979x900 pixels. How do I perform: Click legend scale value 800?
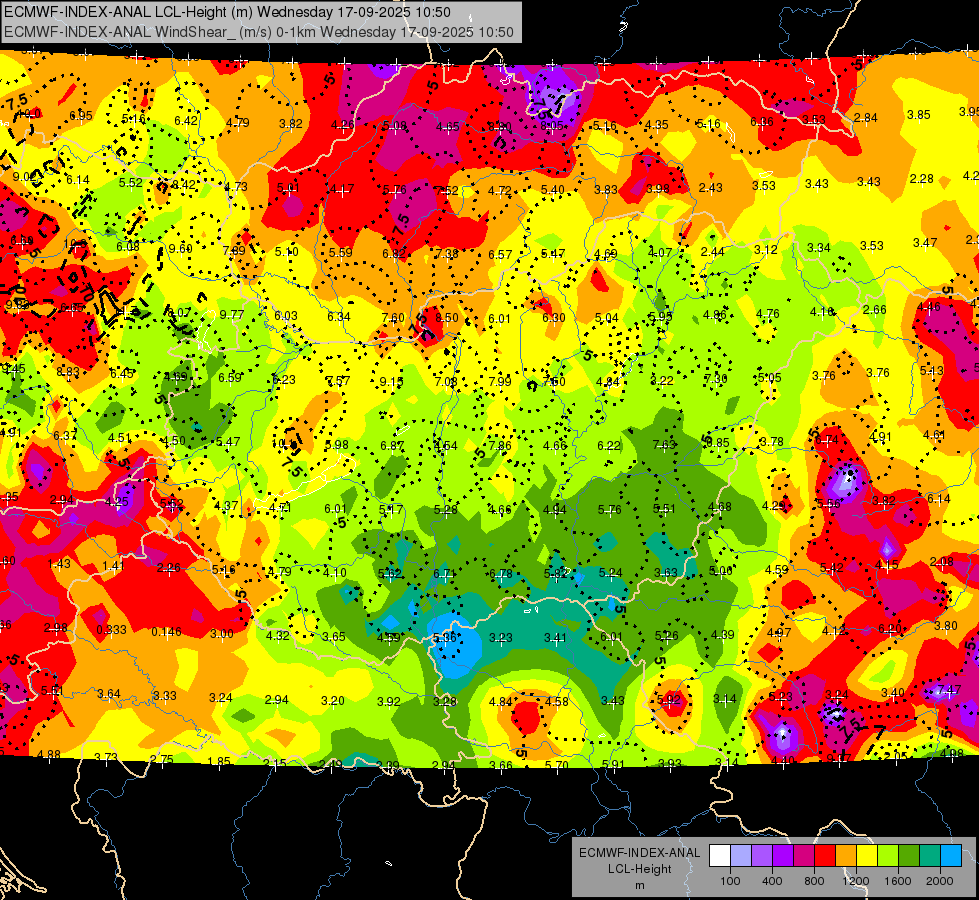point(814,881)
